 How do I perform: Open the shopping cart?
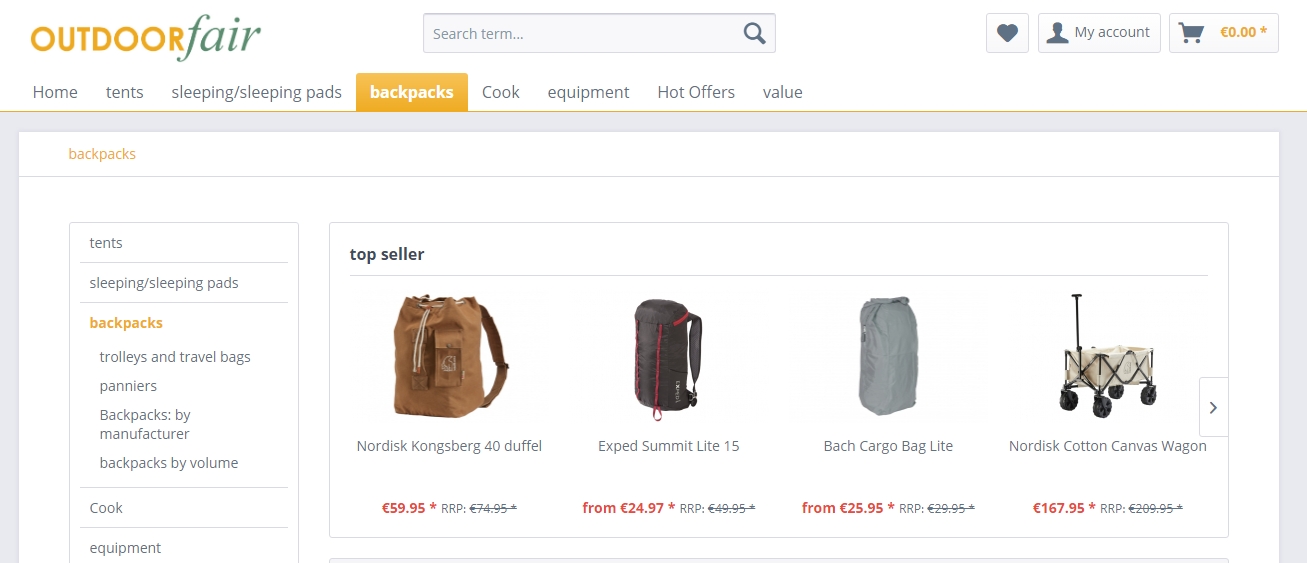point(1223,33)
